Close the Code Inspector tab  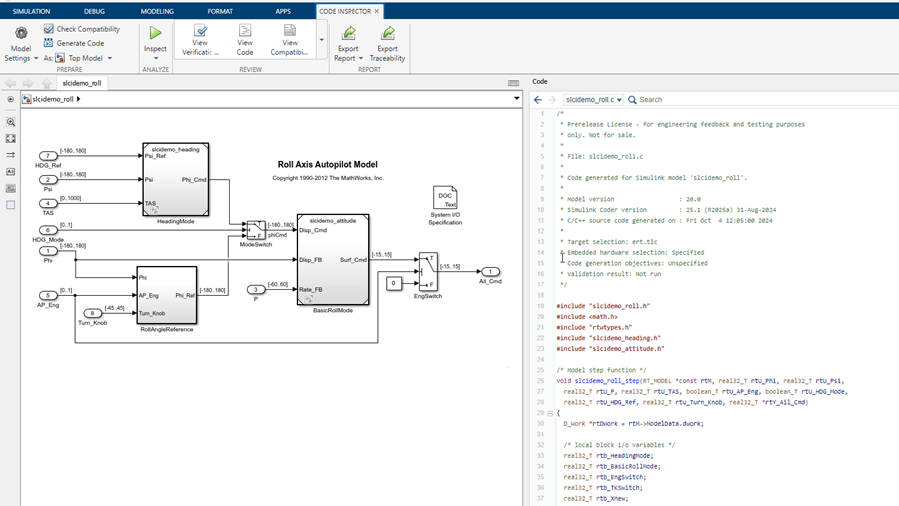coord(377,11)
